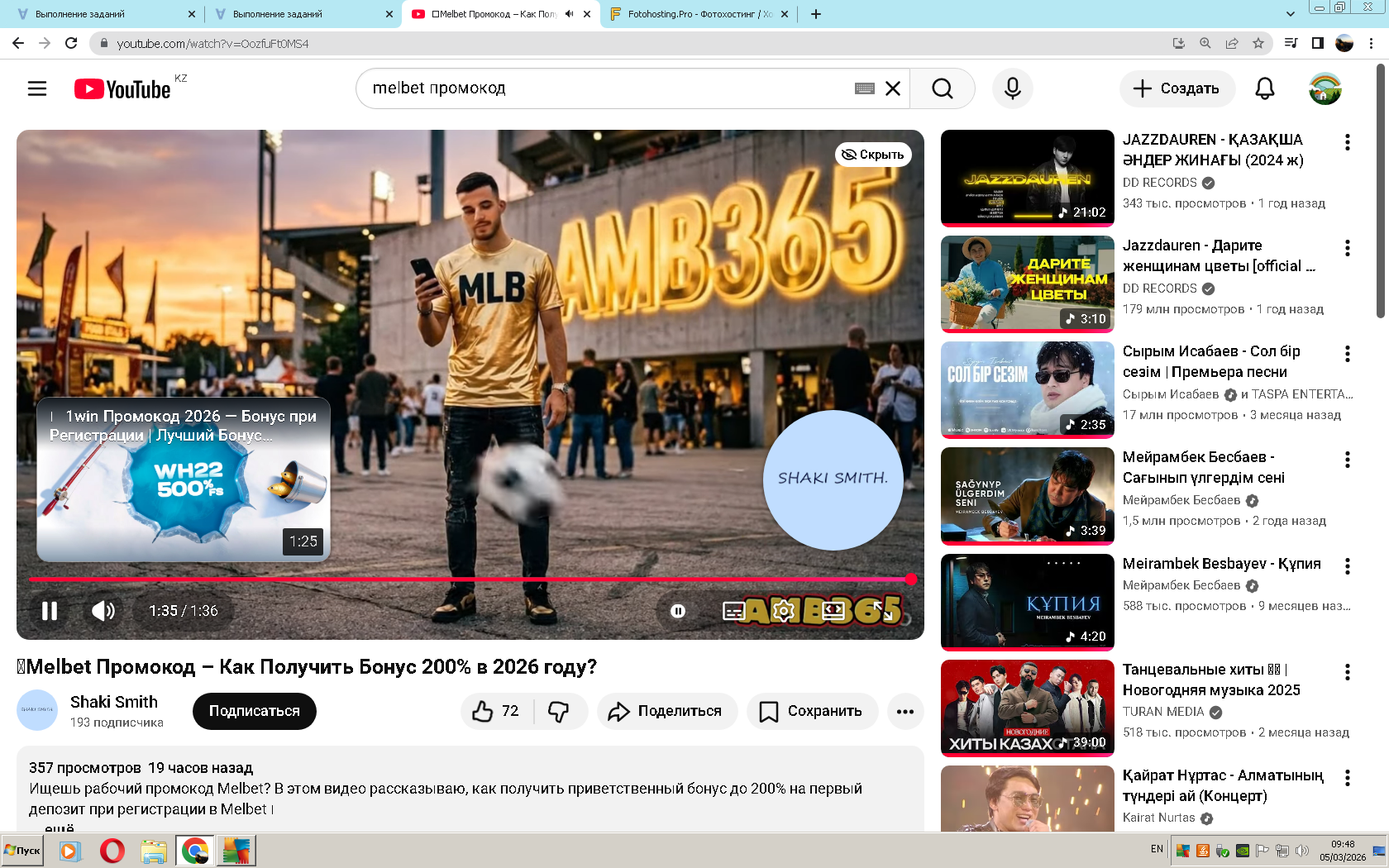Open the 1win Промокод suggested video card
1389x868 pixels.
pyautogui.click(x=184, y=479)
